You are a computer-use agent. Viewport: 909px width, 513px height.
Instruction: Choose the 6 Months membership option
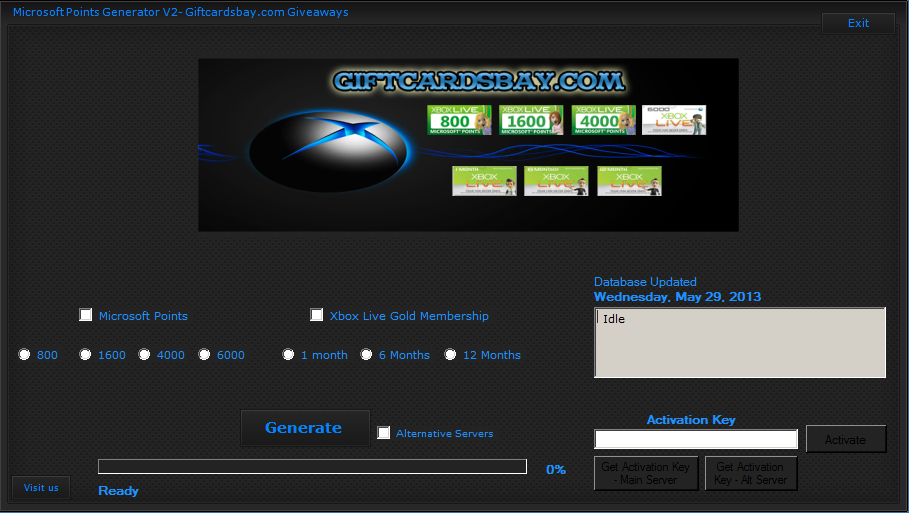pos(366,354)
